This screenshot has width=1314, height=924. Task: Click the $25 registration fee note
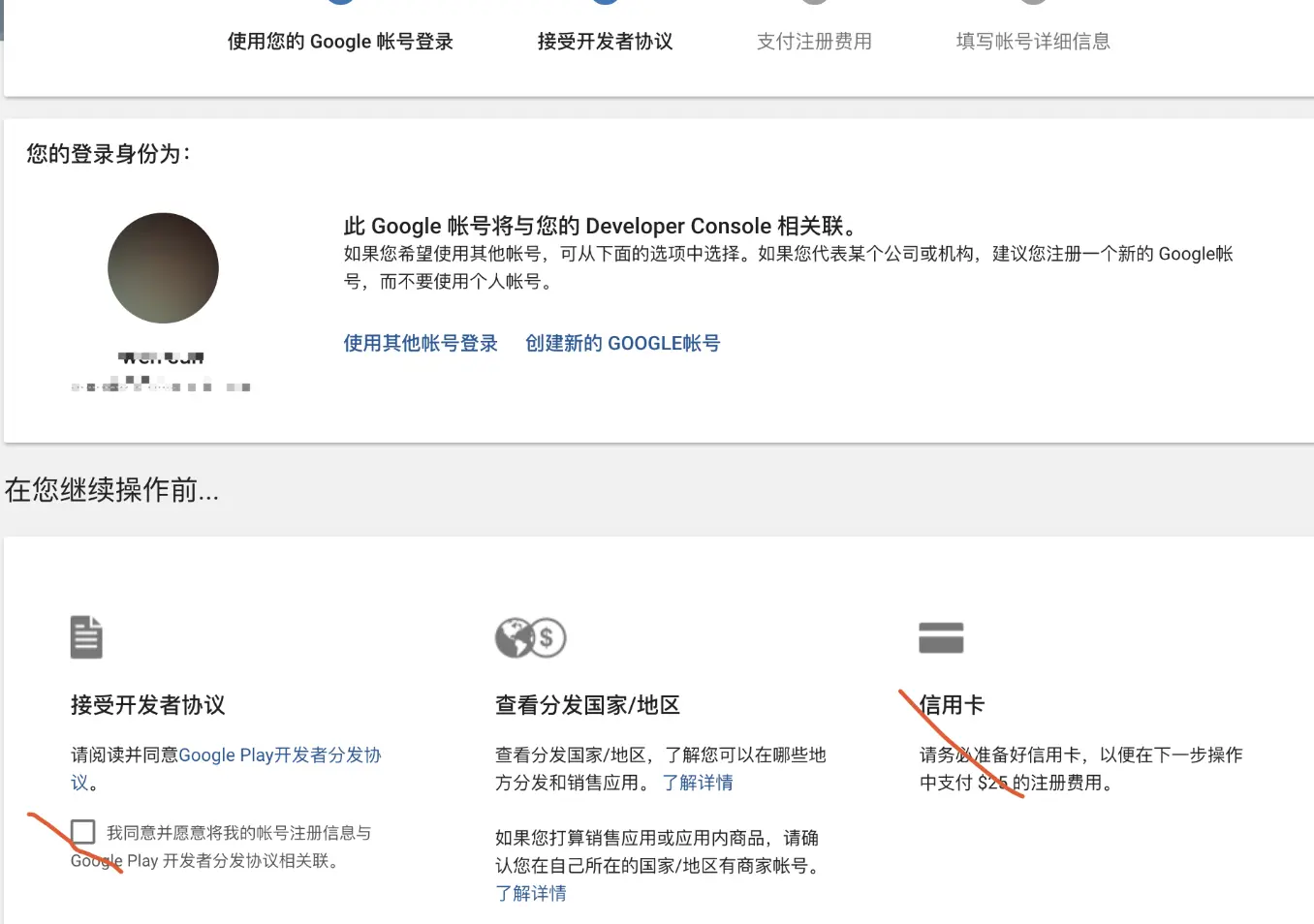(x=1080, y=768)
